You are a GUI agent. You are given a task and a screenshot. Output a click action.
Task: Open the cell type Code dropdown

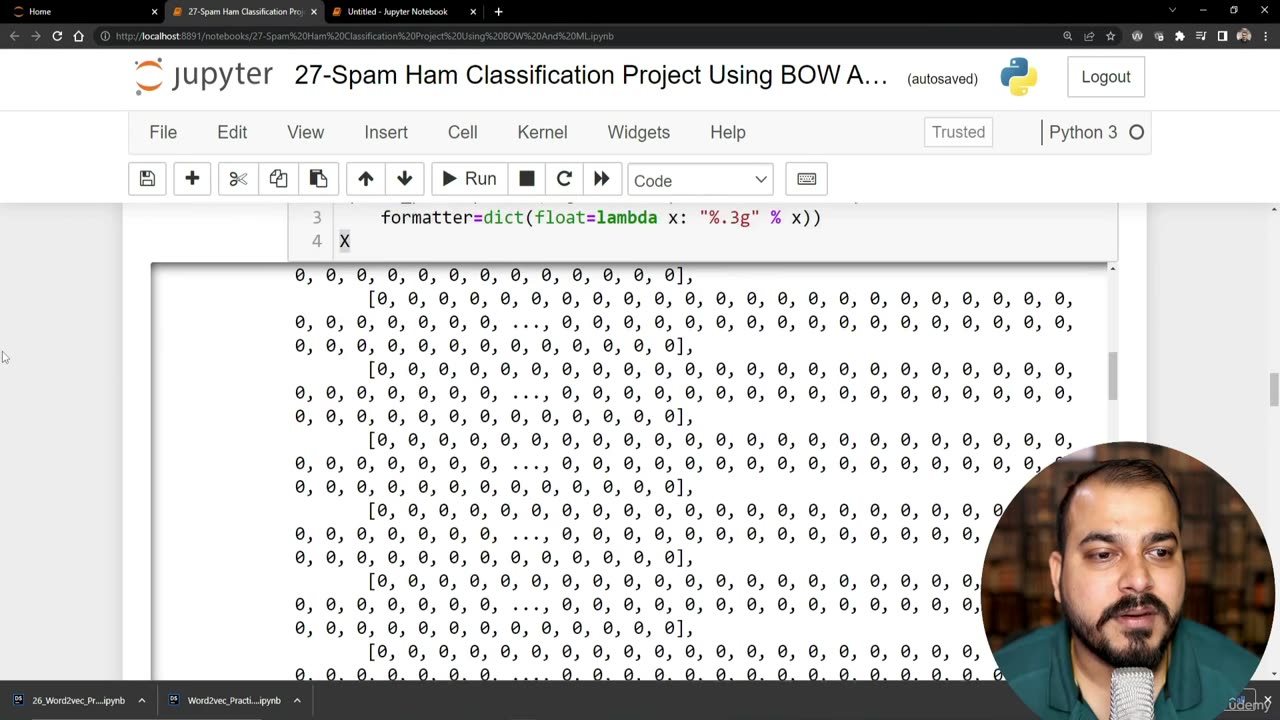coord(700,180)
